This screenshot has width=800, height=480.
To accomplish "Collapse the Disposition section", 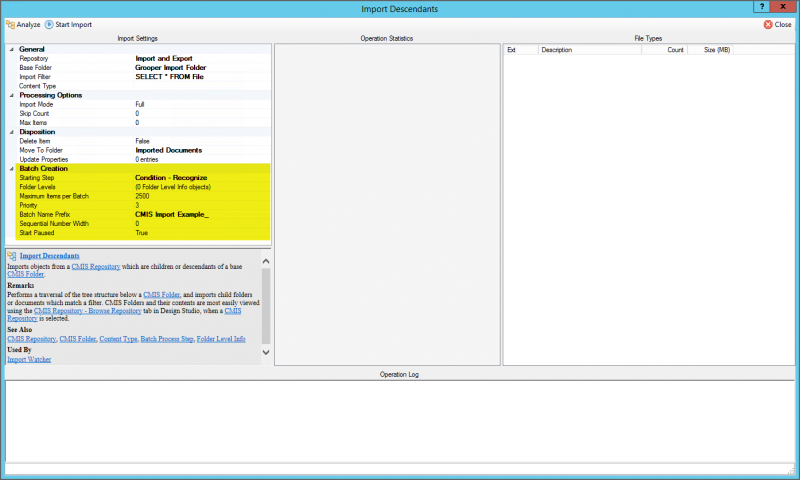I will click(x=12, y=132).
